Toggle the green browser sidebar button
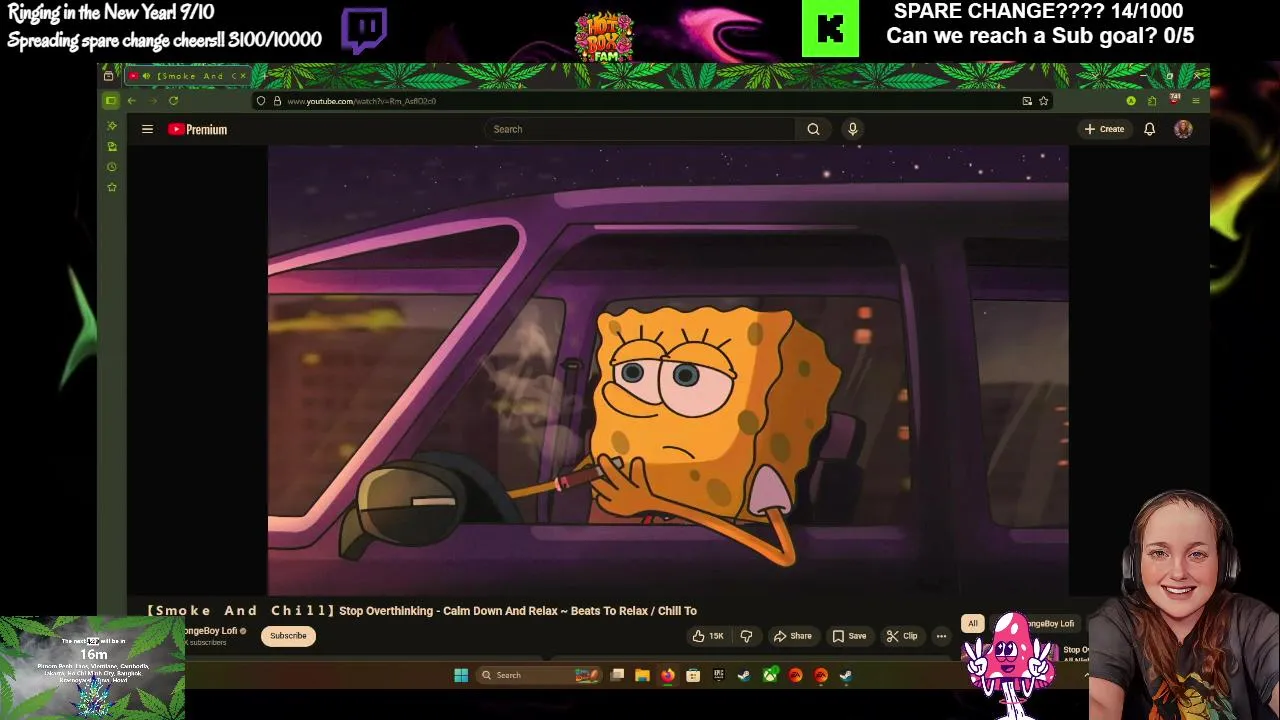 110,101
